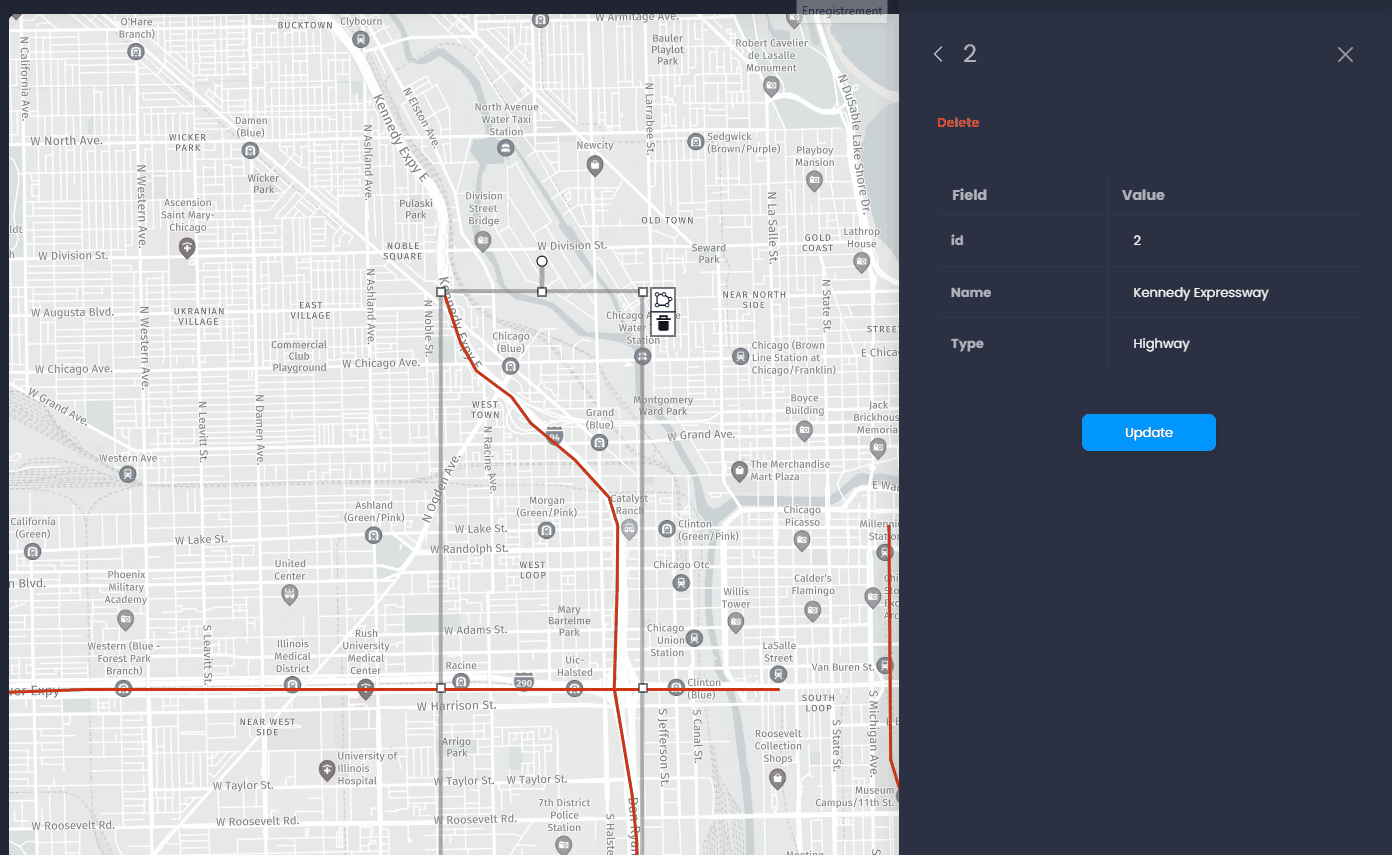1392x855 pixels.
Task: Click the Western (Blue - Forest Park) station icon
Action: (123, 688)
